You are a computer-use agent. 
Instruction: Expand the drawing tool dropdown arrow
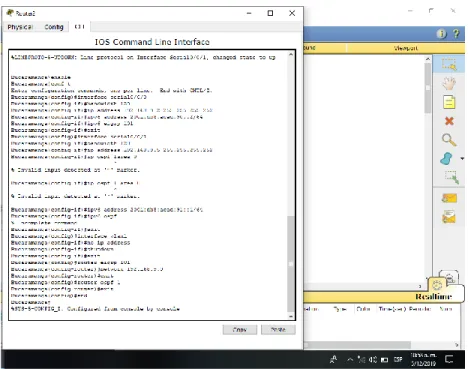[462, 159]
